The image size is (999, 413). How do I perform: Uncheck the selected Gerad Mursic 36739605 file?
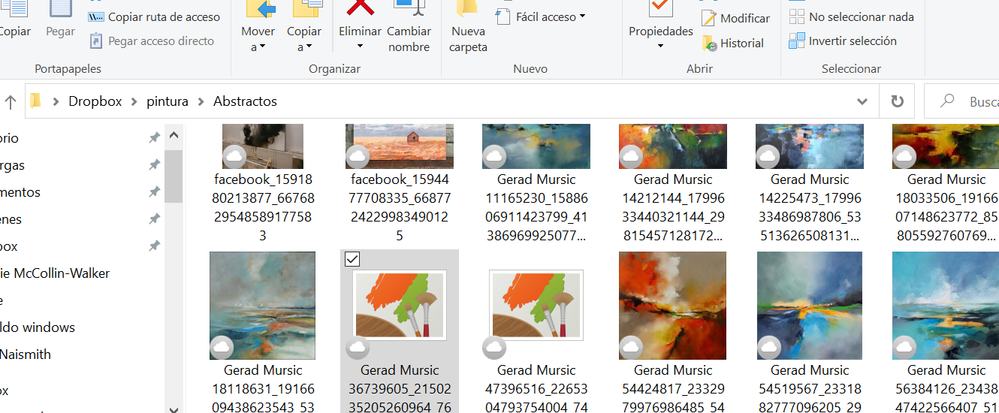[353, 260]
